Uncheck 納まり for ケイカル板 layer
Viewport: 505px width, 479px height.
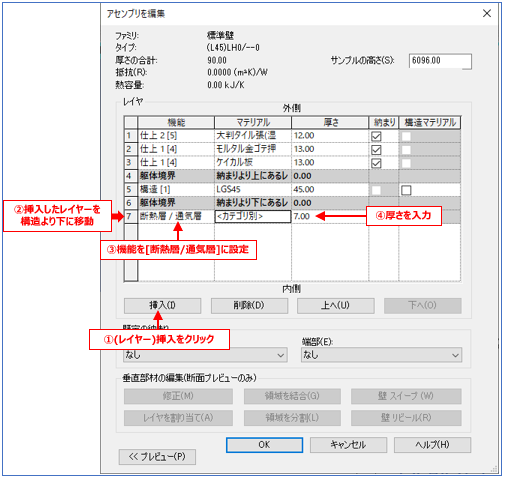(x=376, y=163)
